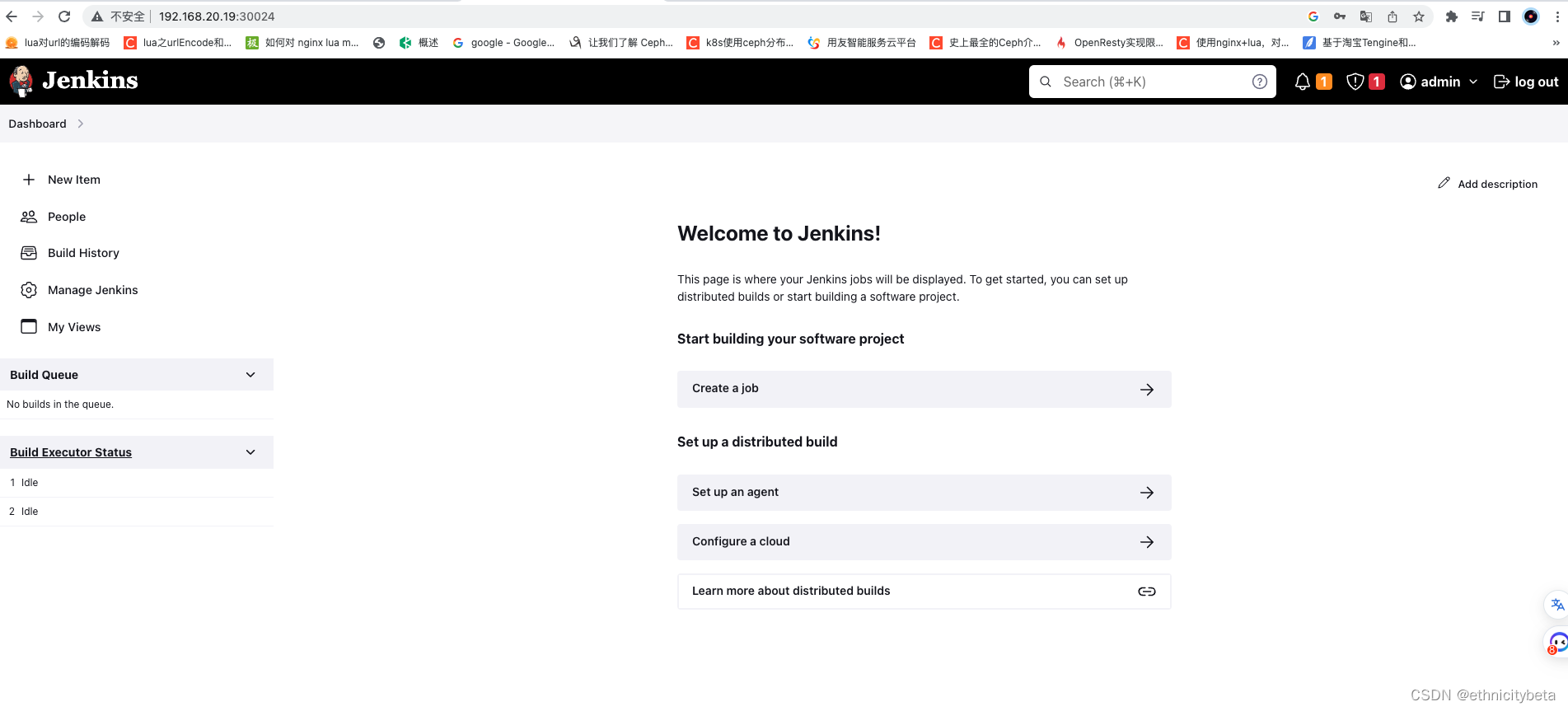
Task: Open Learn more about distributed builds
Action: pos(924,592)
